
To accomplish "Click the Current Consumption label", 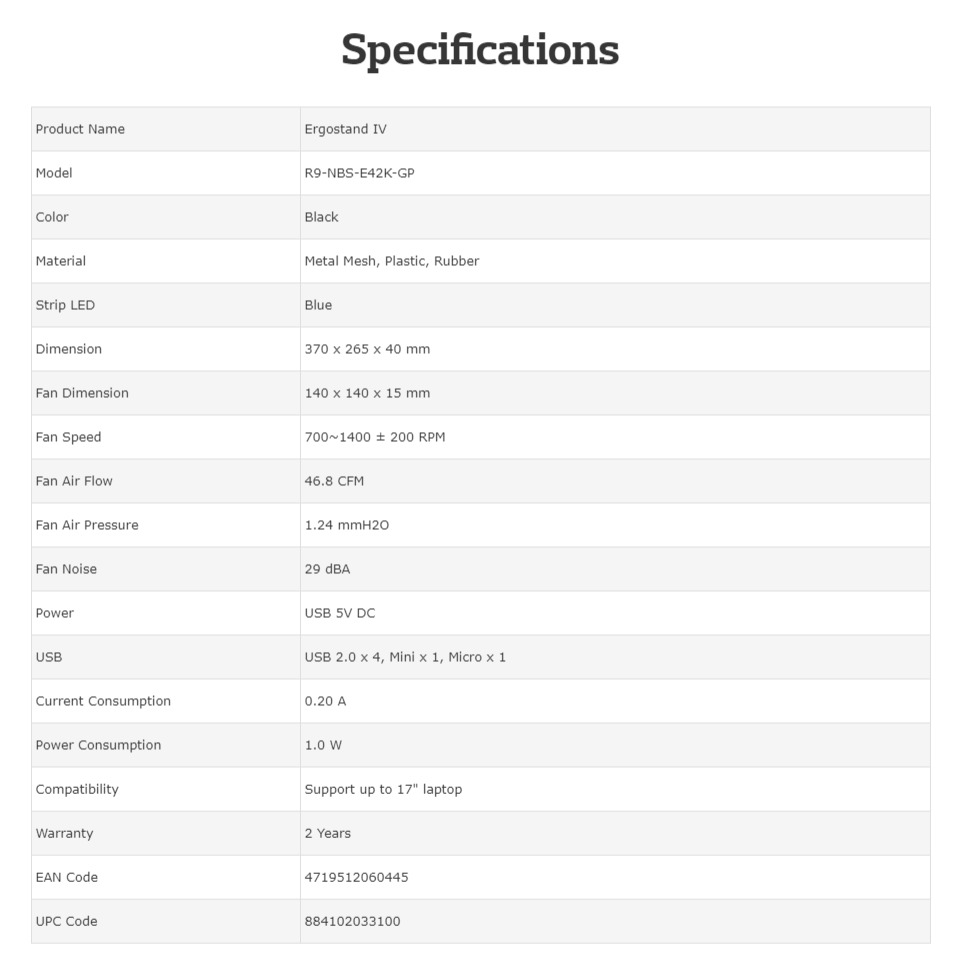I will (x=103, y=701).
